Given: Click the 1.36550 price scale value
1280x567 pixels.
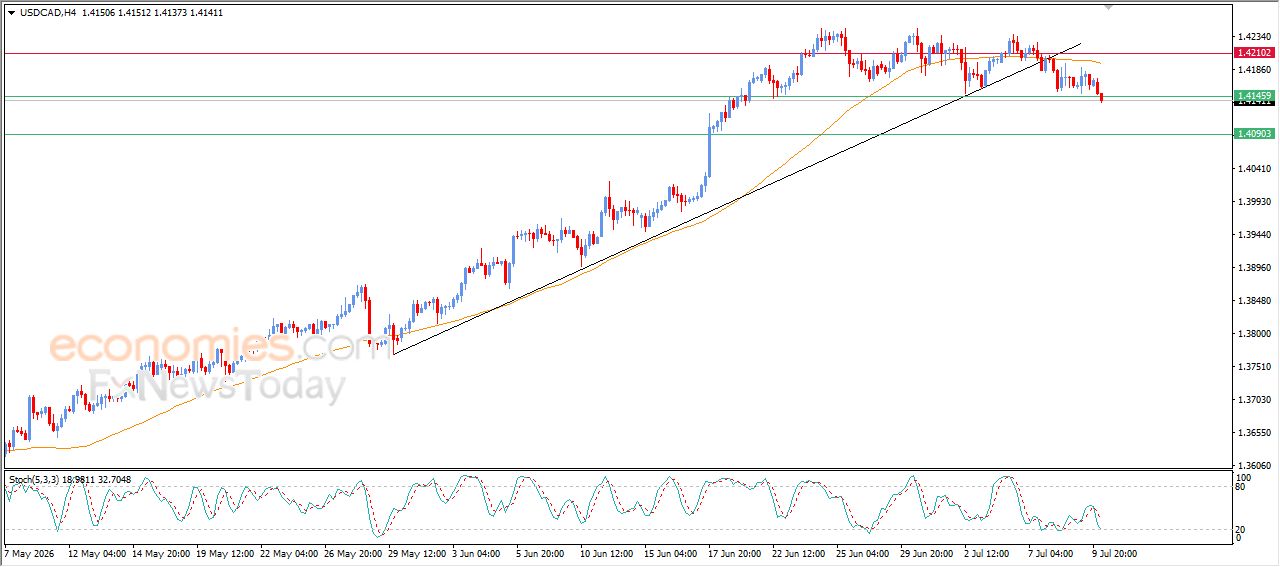Looking at the screenshot, I should [1253, 432].
